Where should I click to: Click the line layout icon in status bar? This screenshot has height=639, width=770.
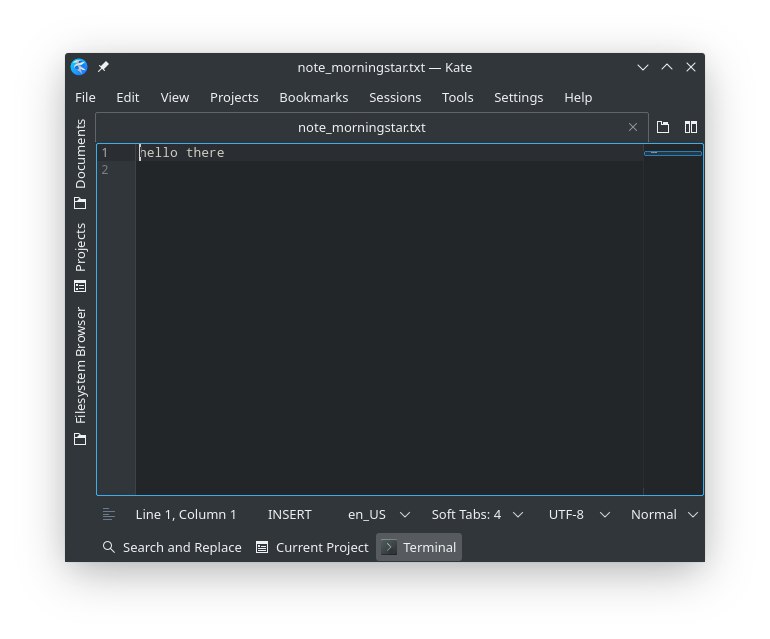109,514
